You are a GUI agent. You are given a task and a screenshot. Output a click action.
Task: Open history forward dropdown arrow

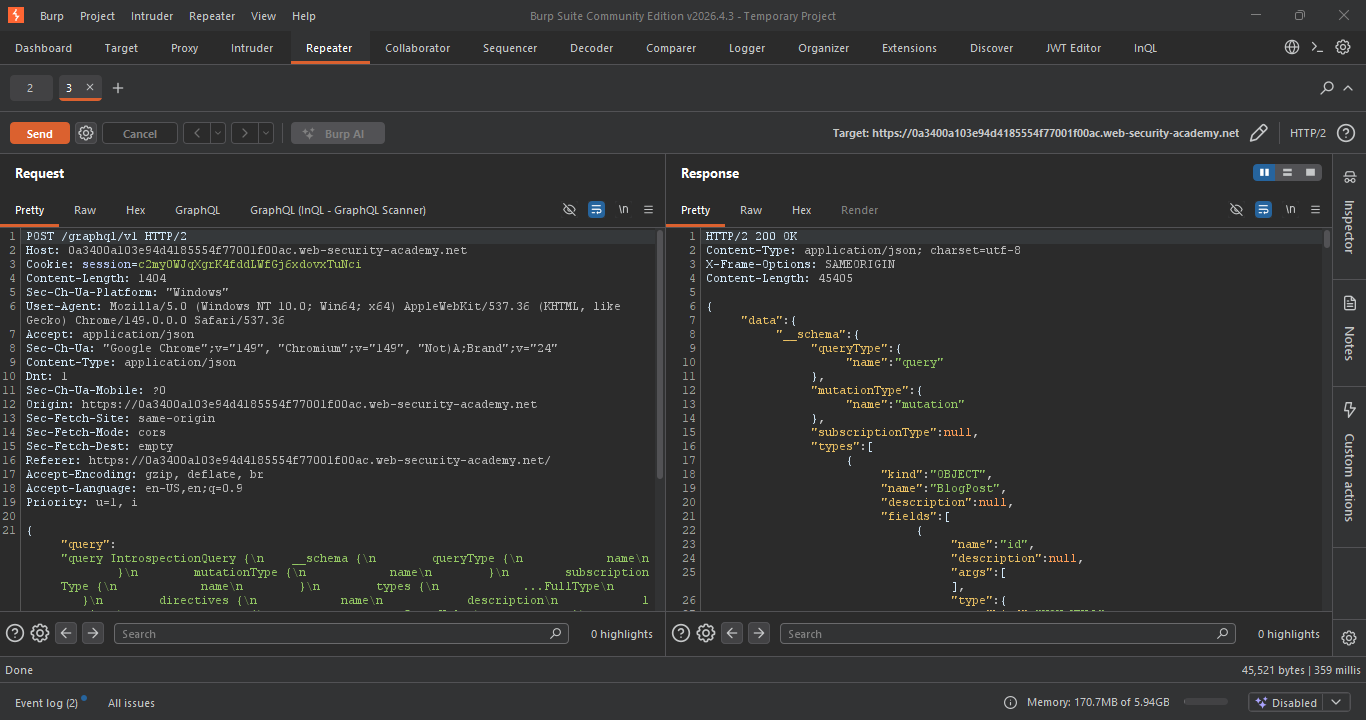(x=266, y=133)
